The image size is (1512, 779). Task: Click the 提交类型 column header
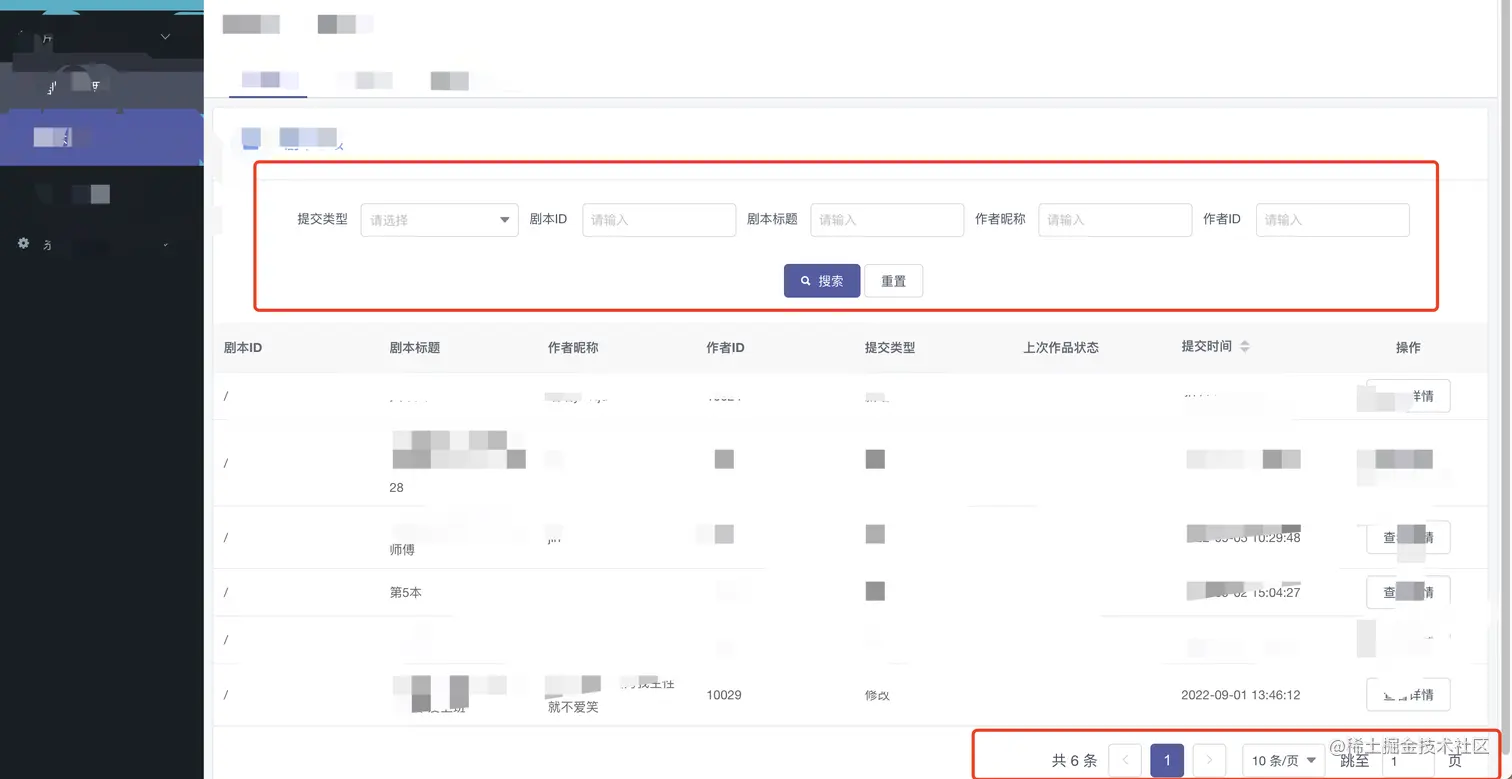[x=890, y=348]
